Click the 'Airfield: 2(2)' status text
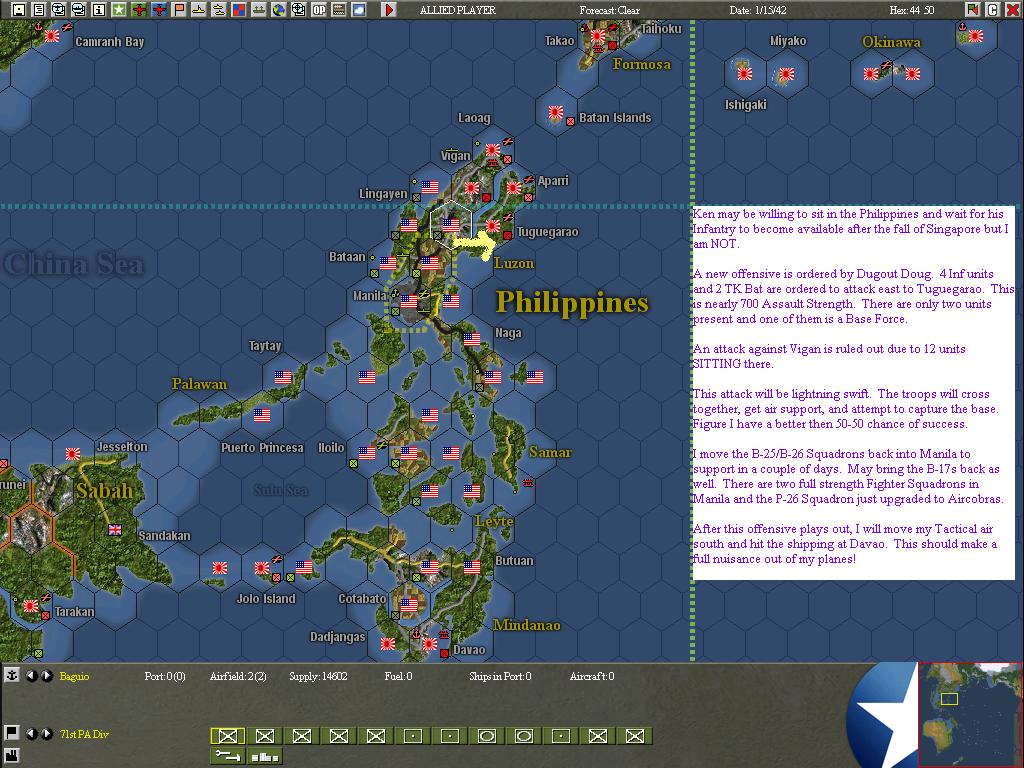Screen dimensions: 1024x768 tap(238, 676)
